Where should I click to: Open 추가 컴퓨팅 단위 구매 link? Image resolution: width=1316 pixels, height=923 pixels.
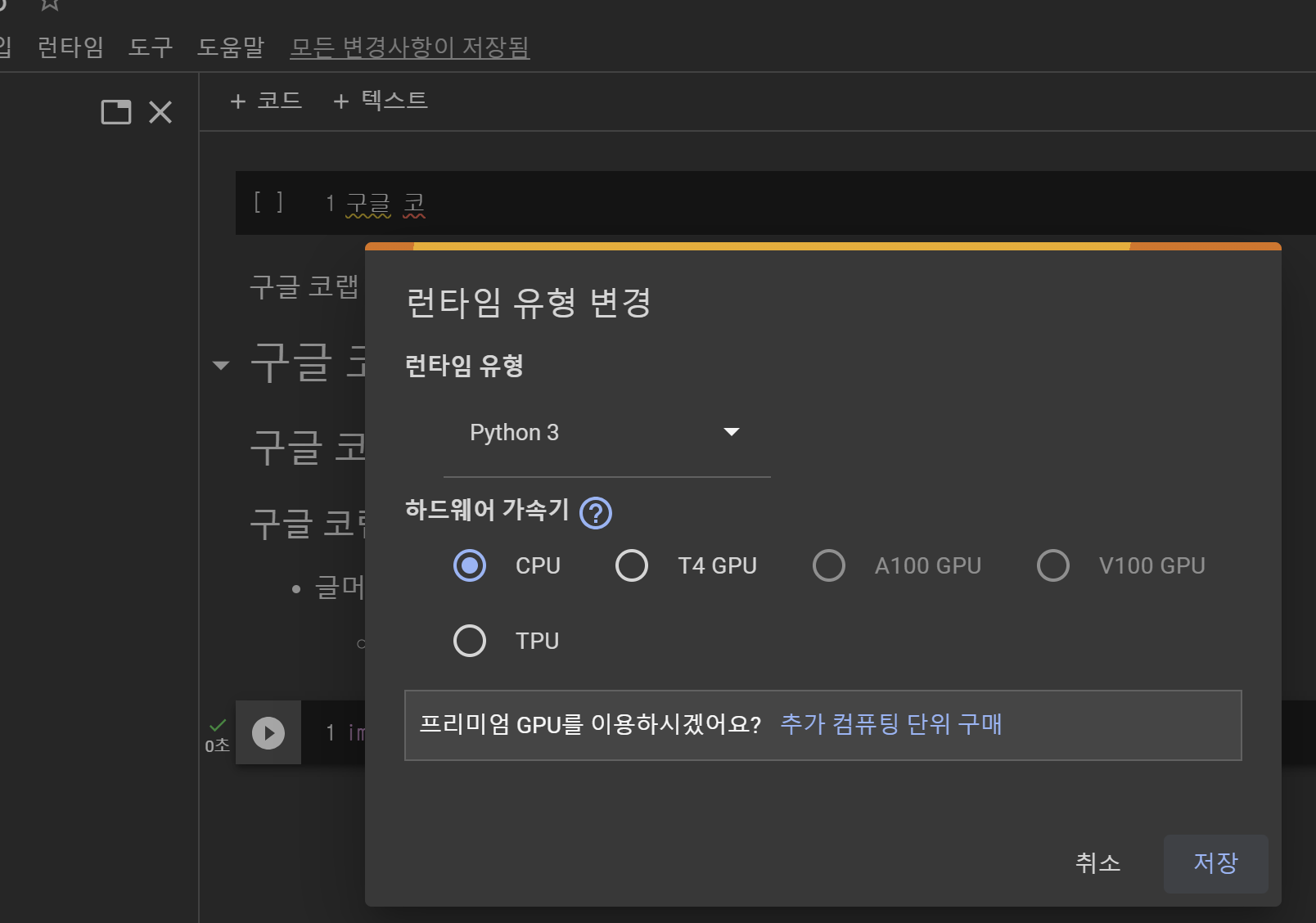pyautogui.click(x=891, y=724)
